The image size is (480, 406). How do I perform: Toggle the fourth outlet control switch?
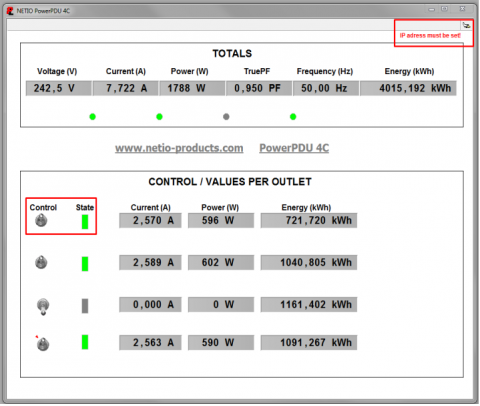(43, 344)
